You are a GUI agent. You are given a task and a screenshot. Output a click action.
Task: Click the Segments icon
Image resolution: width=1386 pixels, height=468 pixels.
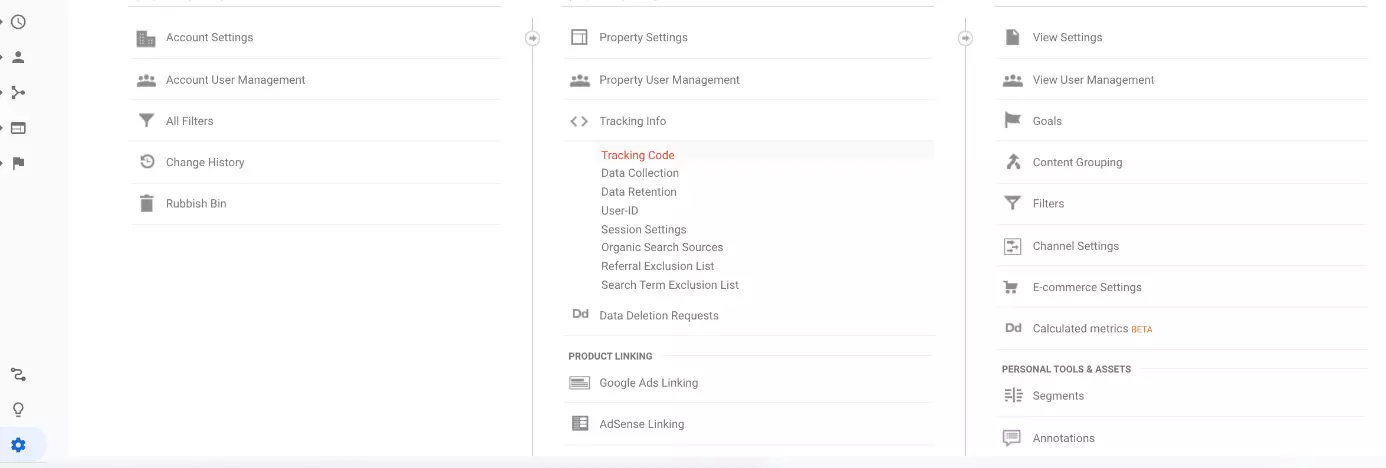(1012, 396)
